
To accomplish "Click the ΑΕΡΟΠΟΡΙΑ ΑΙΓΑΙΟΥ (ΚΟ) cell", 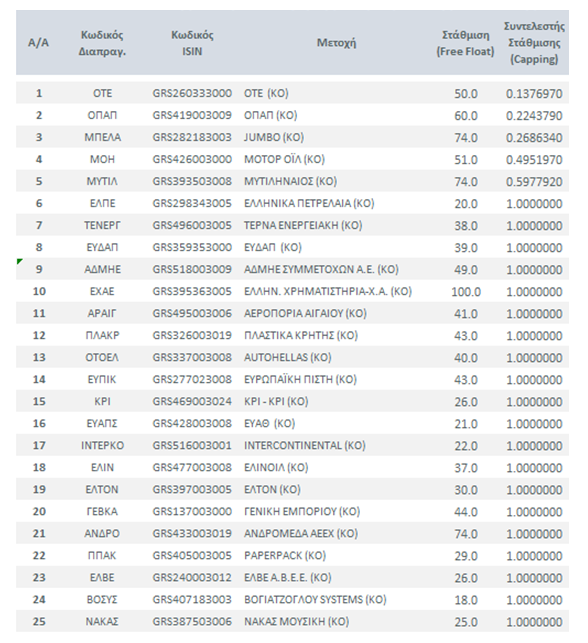I will click(305, 313).
